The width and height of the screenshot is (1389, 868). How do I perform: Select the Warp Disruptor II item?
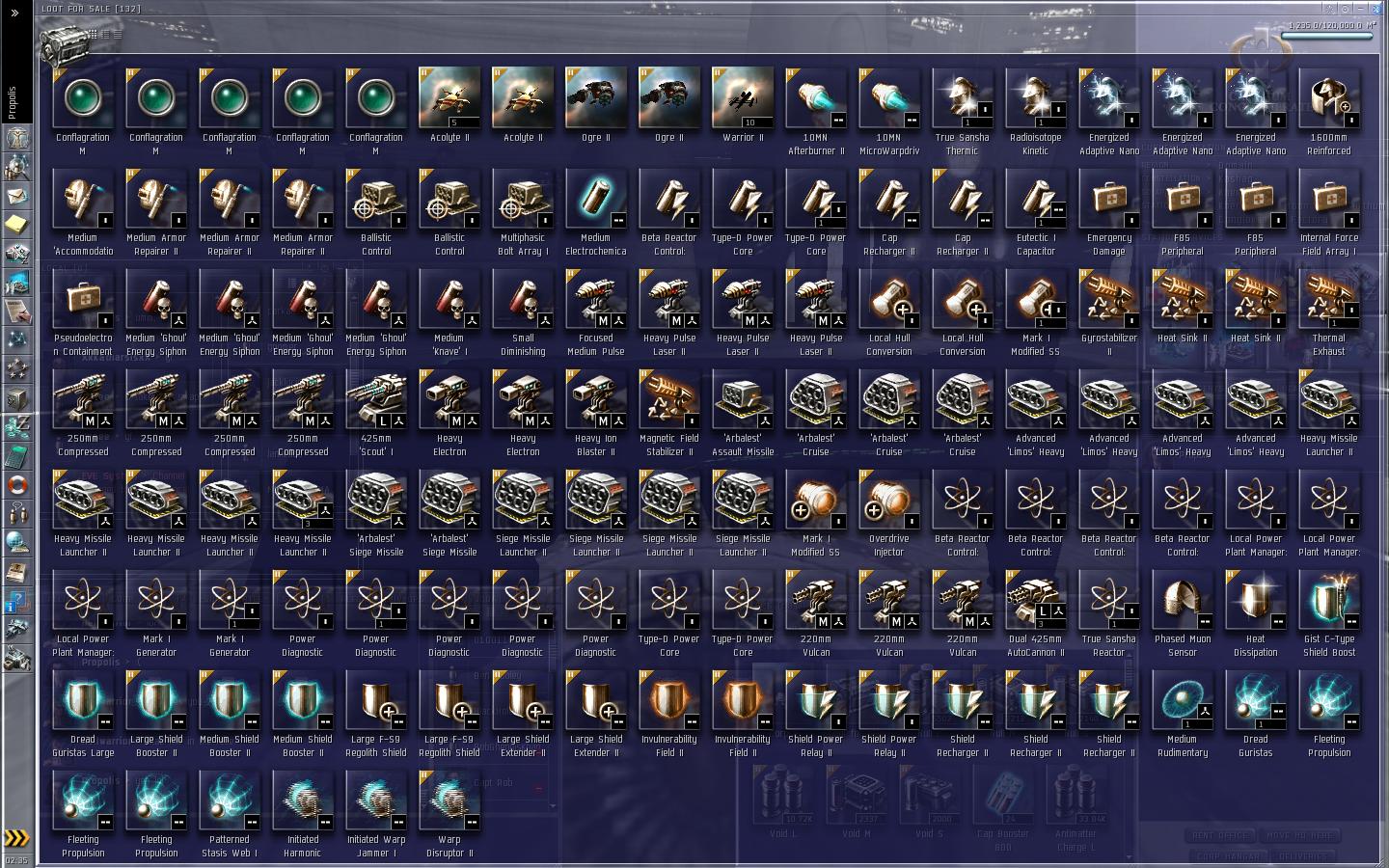click(449, 814)
